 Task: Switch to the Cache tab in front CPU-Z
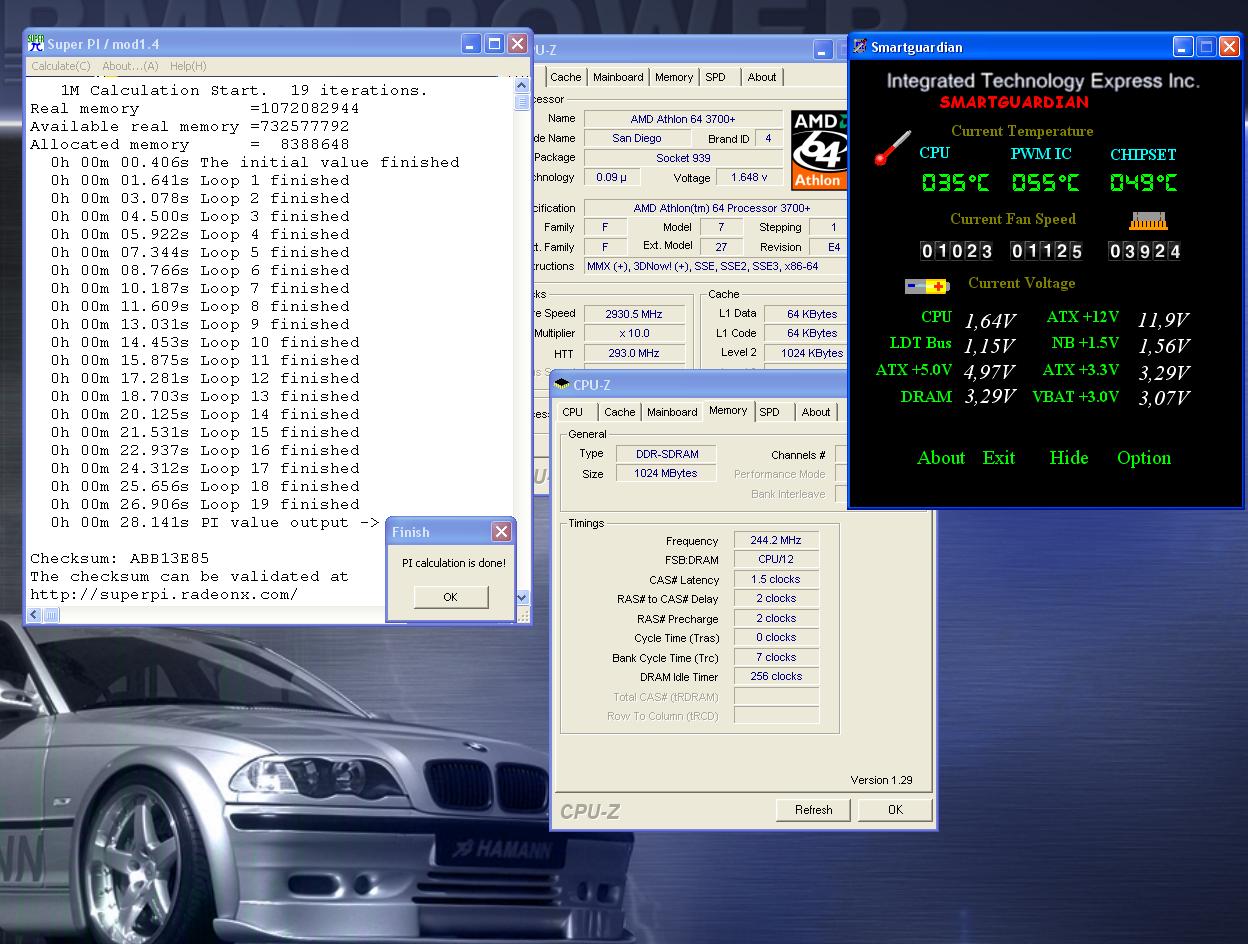point(619,412)
